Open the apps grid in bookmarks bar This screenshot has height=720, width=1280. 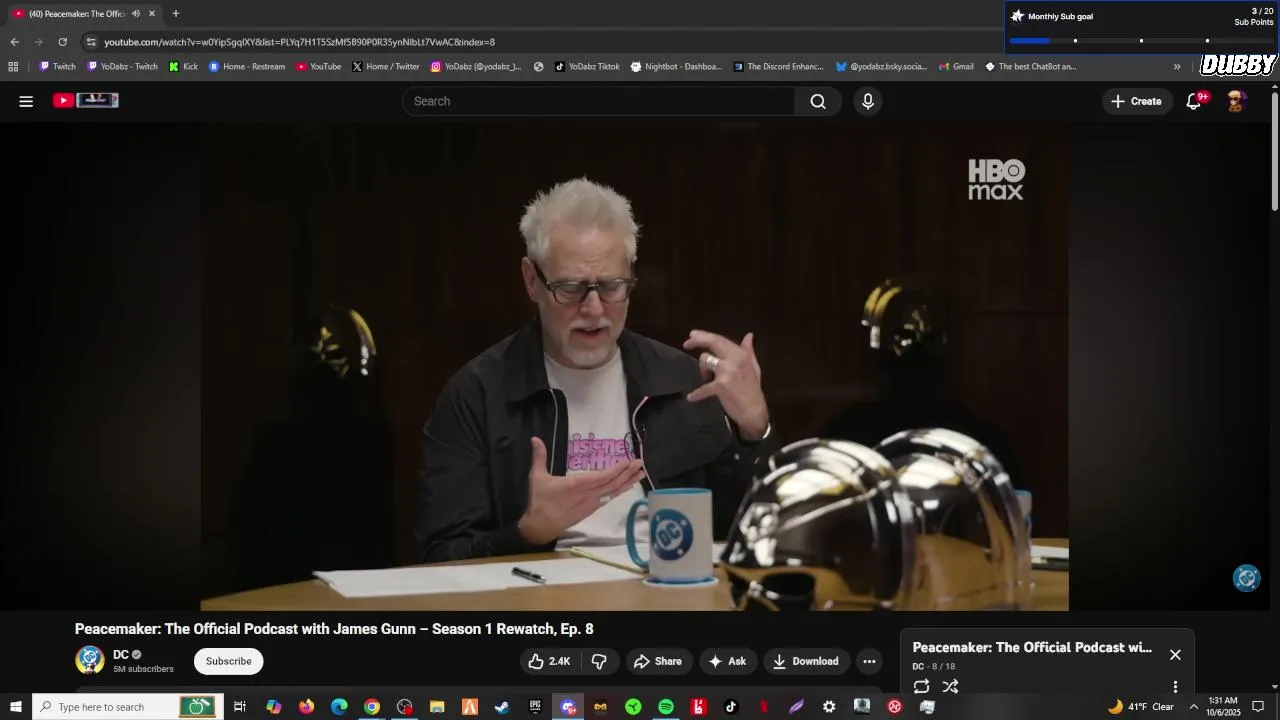point(13,67)
